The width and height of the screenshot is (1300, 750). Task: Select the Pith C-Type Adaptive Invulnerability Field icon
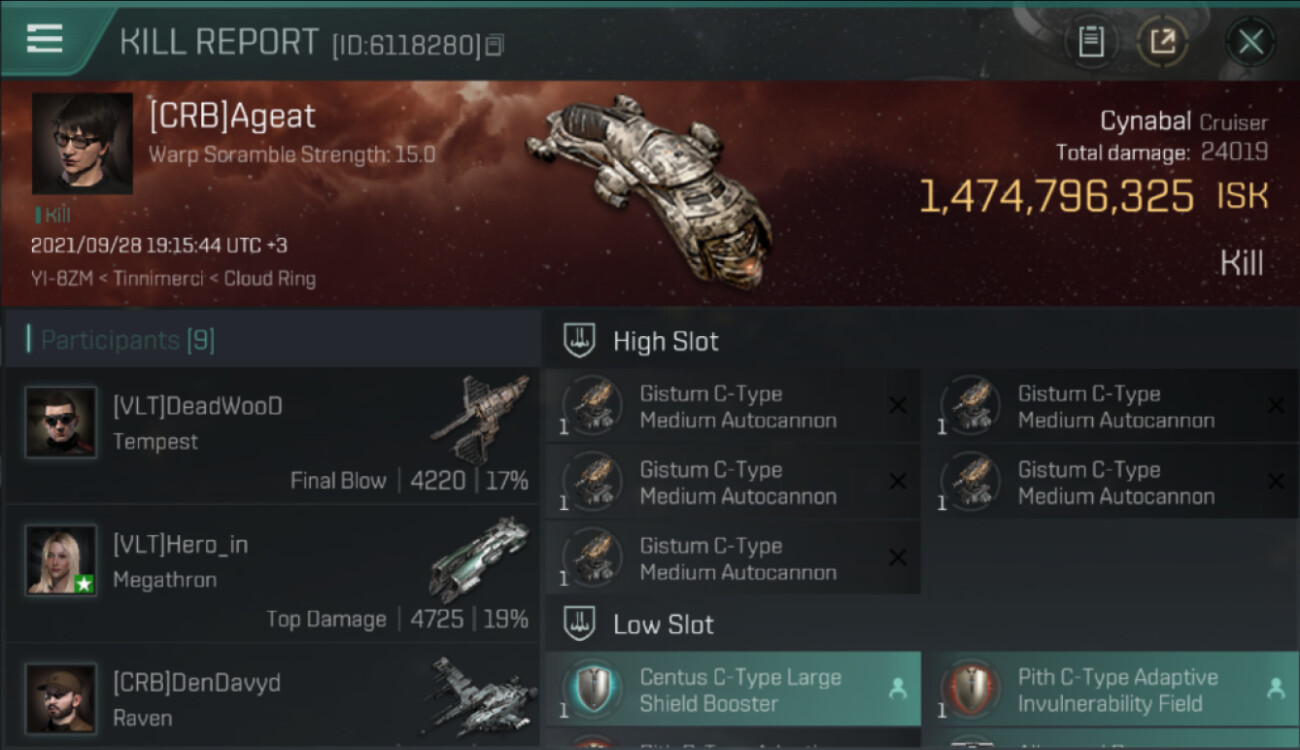pyautogui.click(x=971, y=689)
